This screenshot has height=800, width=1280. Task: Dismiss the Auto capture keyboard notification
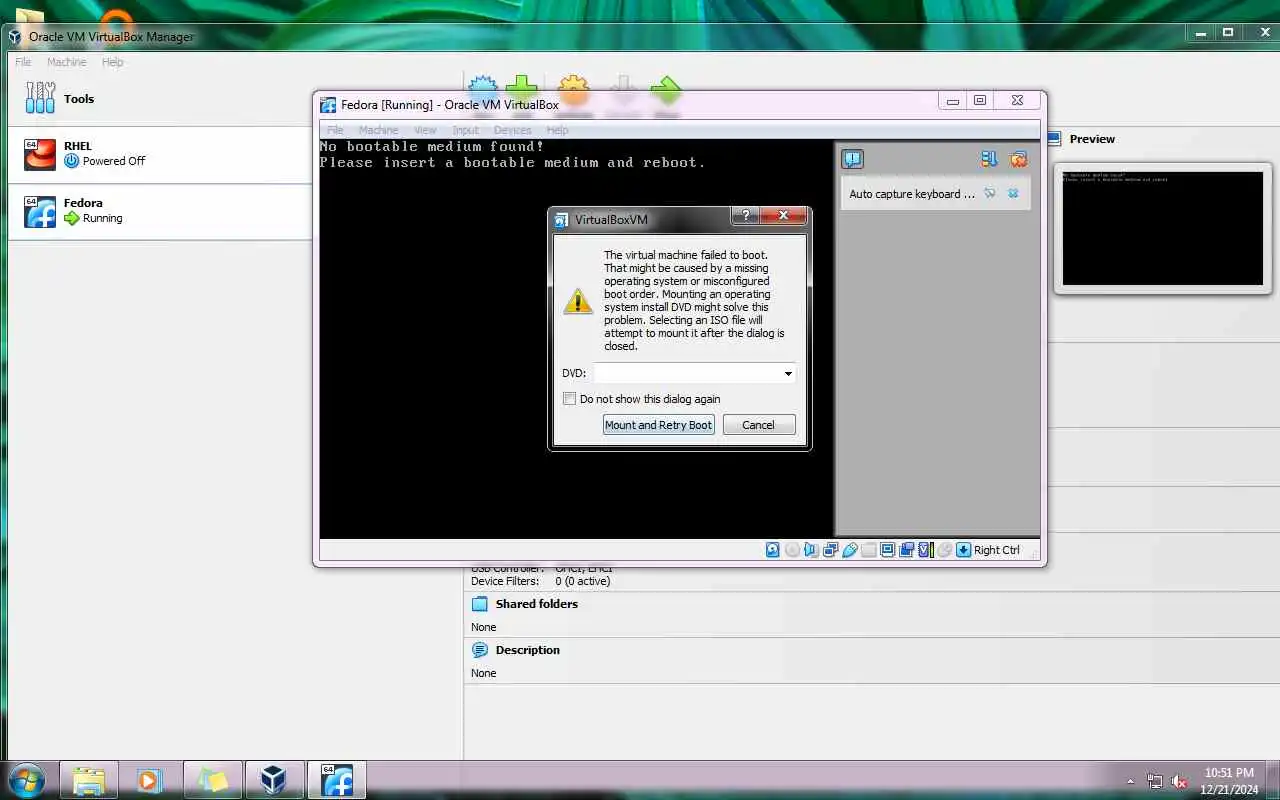coord(1013,193)
